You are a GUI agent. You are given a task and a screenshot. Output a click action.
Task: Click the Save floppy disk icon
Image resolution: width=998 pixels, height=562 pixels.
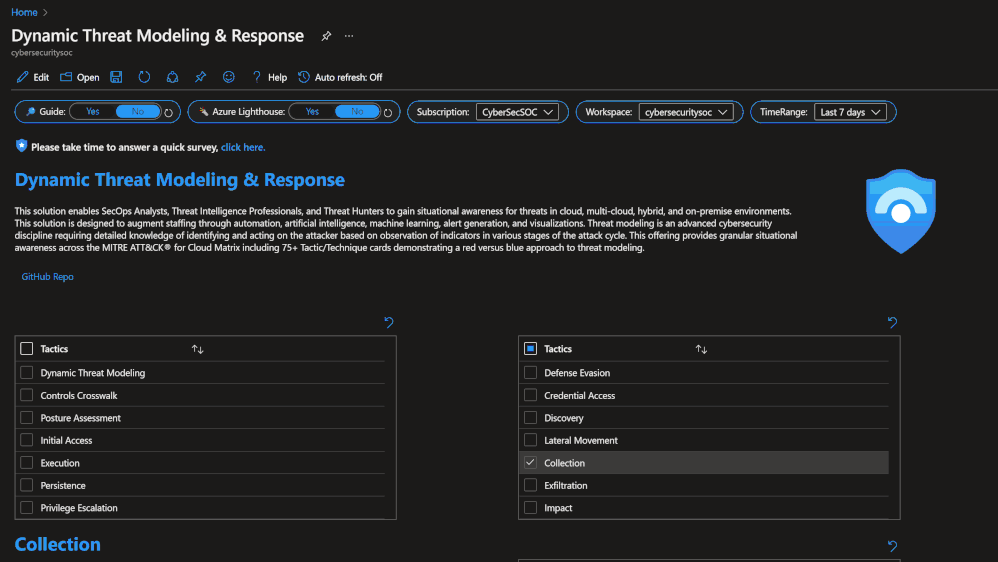(x=116, y=77)
